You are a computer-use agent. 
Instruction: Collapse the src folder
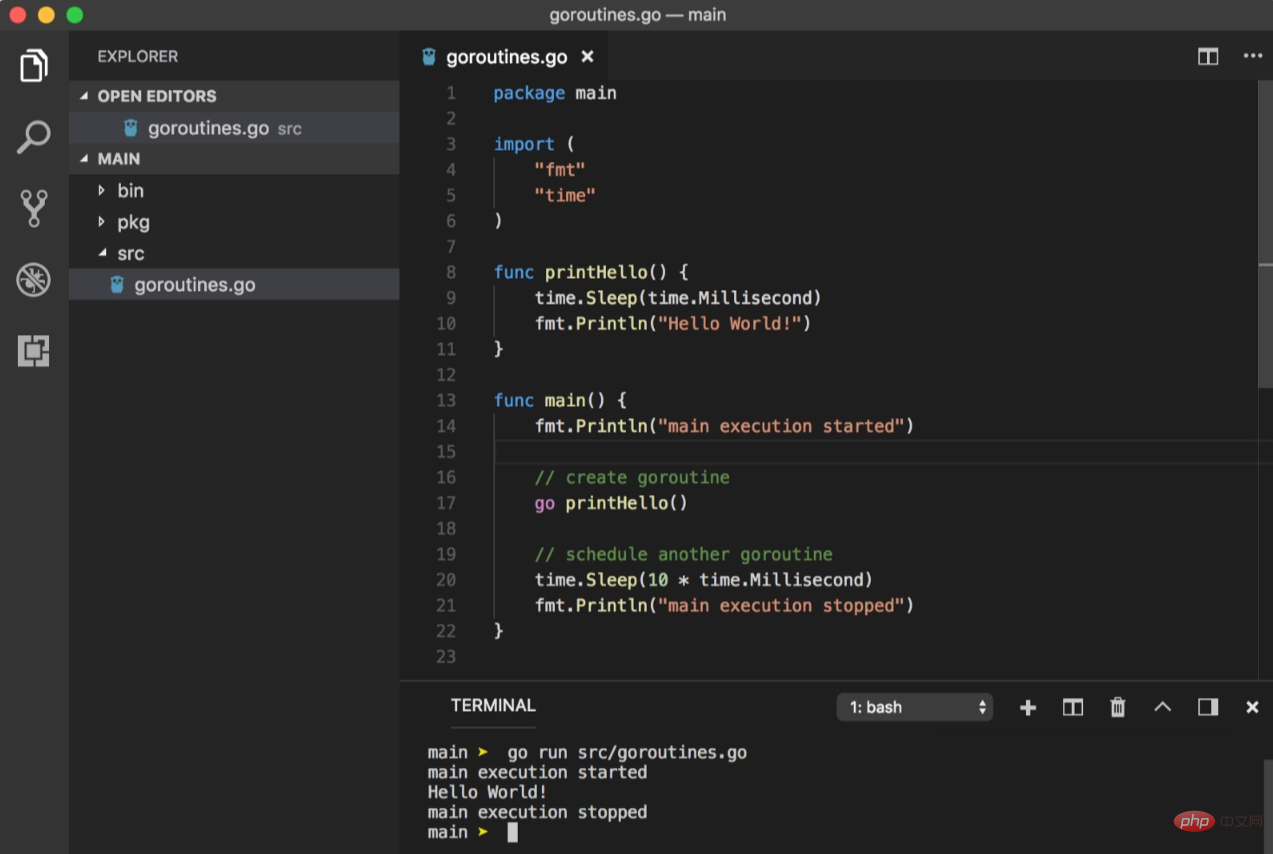click(x=130, y=254)
